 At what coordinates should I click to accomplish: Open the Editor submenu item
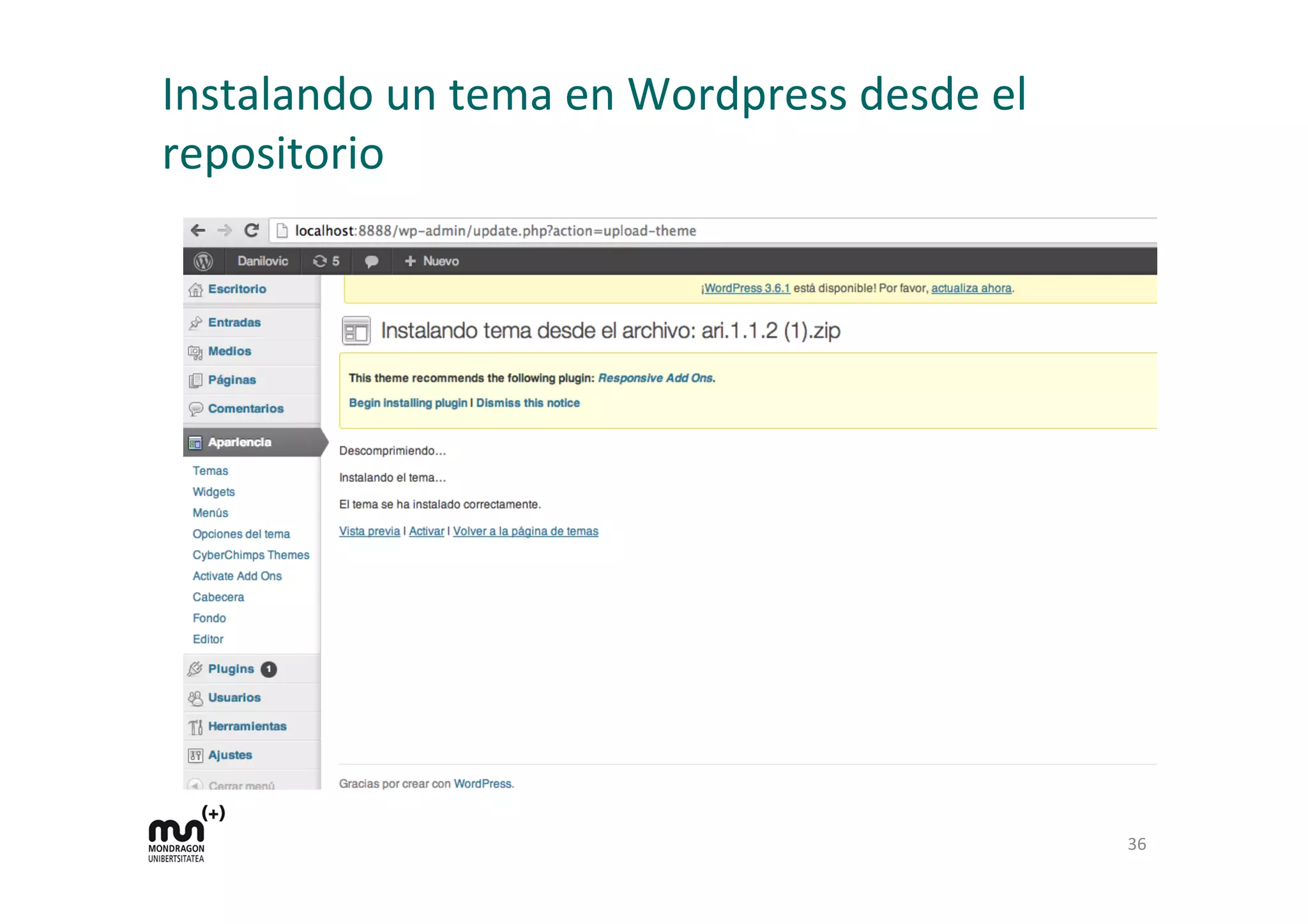208,639
